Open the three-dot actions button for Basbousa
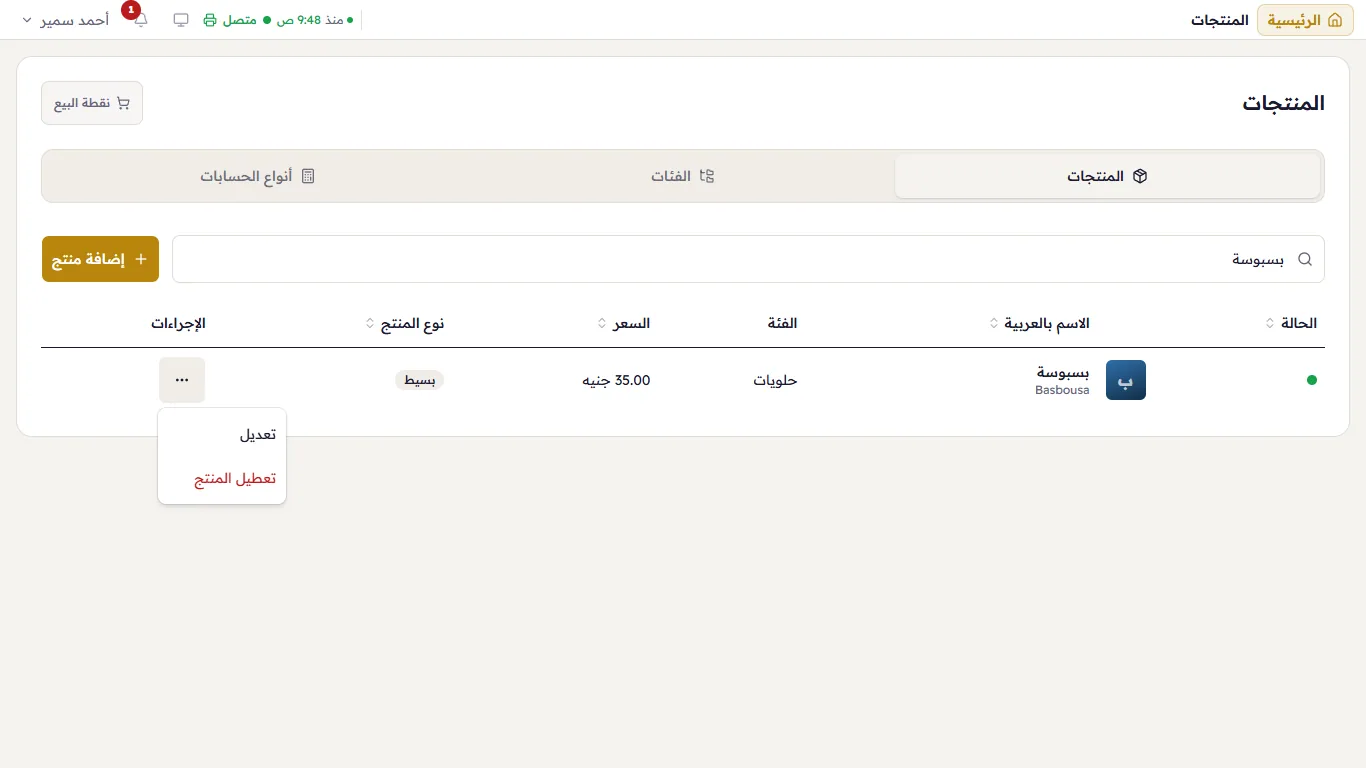 [x=181, y=380]
